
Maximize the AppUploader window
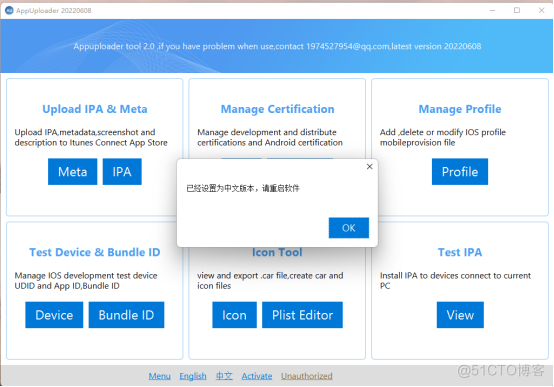point(517,10)
